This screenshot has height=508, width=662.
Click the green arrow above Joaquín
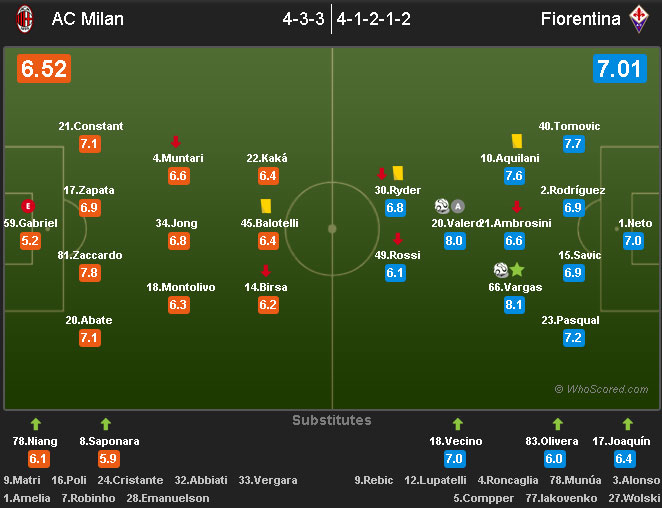pyautogui.click(x=628, y=423)
